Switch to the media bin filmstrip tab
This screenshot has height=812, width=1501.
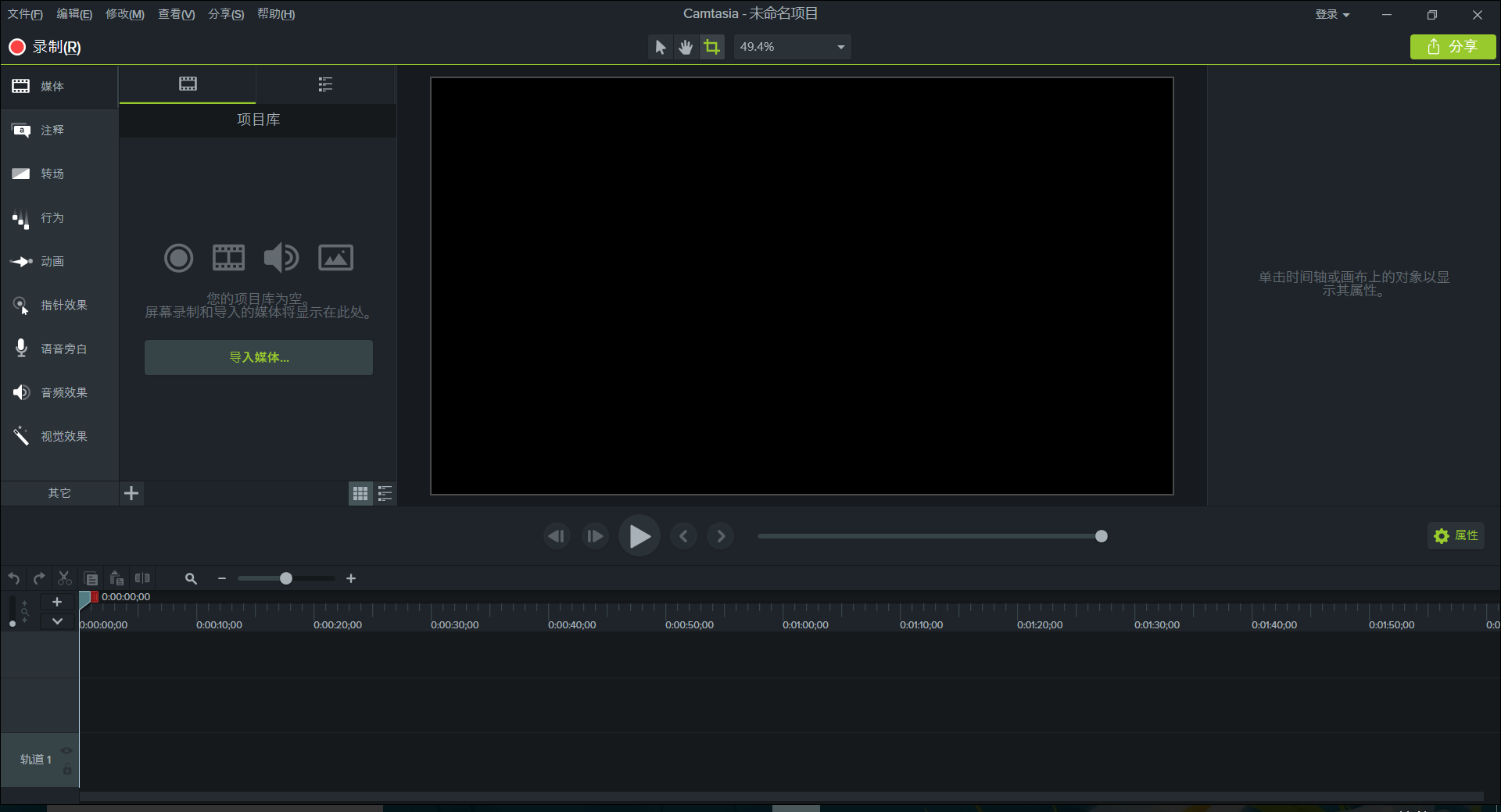point(188,84)
